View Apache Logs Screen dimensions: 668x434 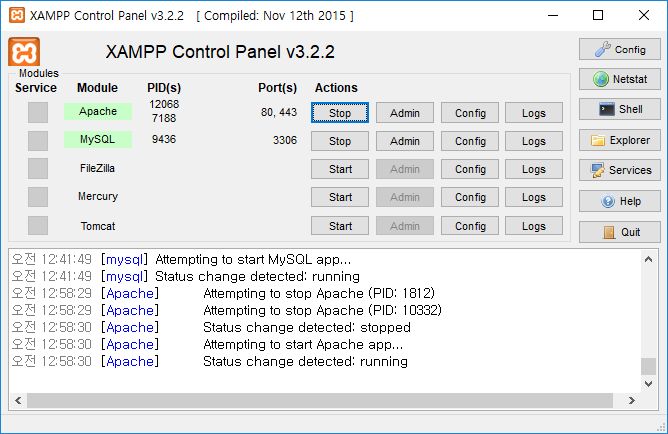pyautogui.click(x=534, y=113)
